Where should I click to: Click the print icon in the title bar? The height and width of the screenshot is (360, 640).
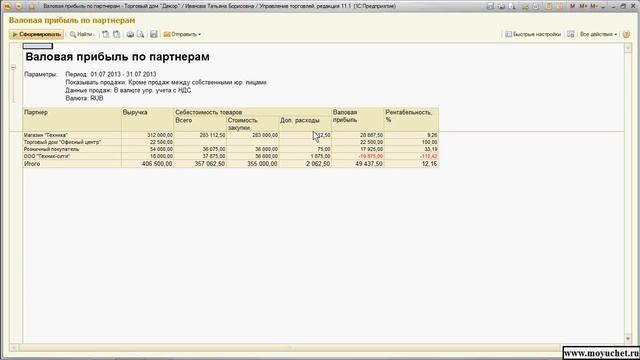point(501,6)
